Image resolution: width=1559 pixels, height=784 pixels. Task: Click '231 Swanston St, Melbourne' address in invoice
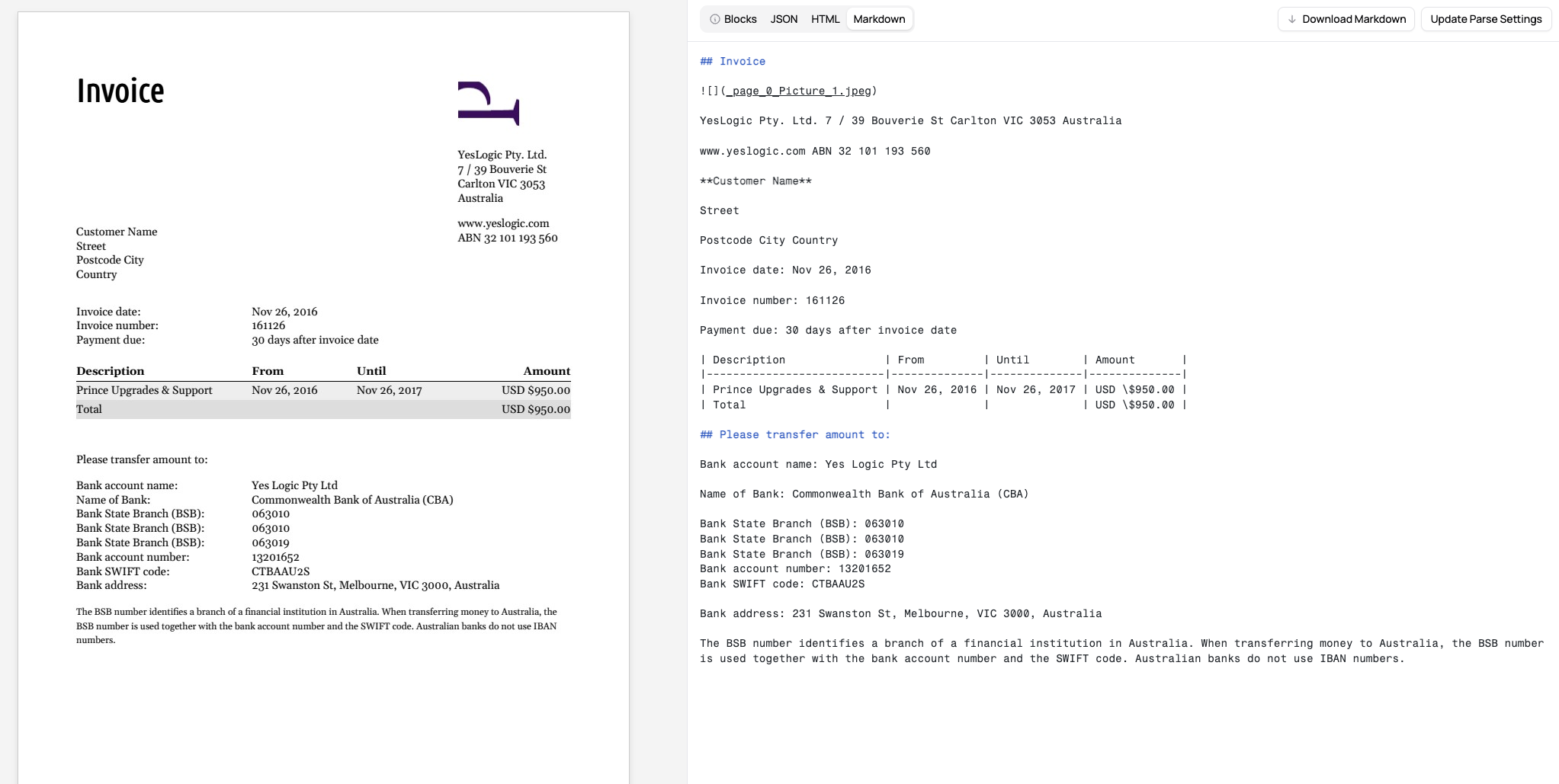(x=376, y=585)
